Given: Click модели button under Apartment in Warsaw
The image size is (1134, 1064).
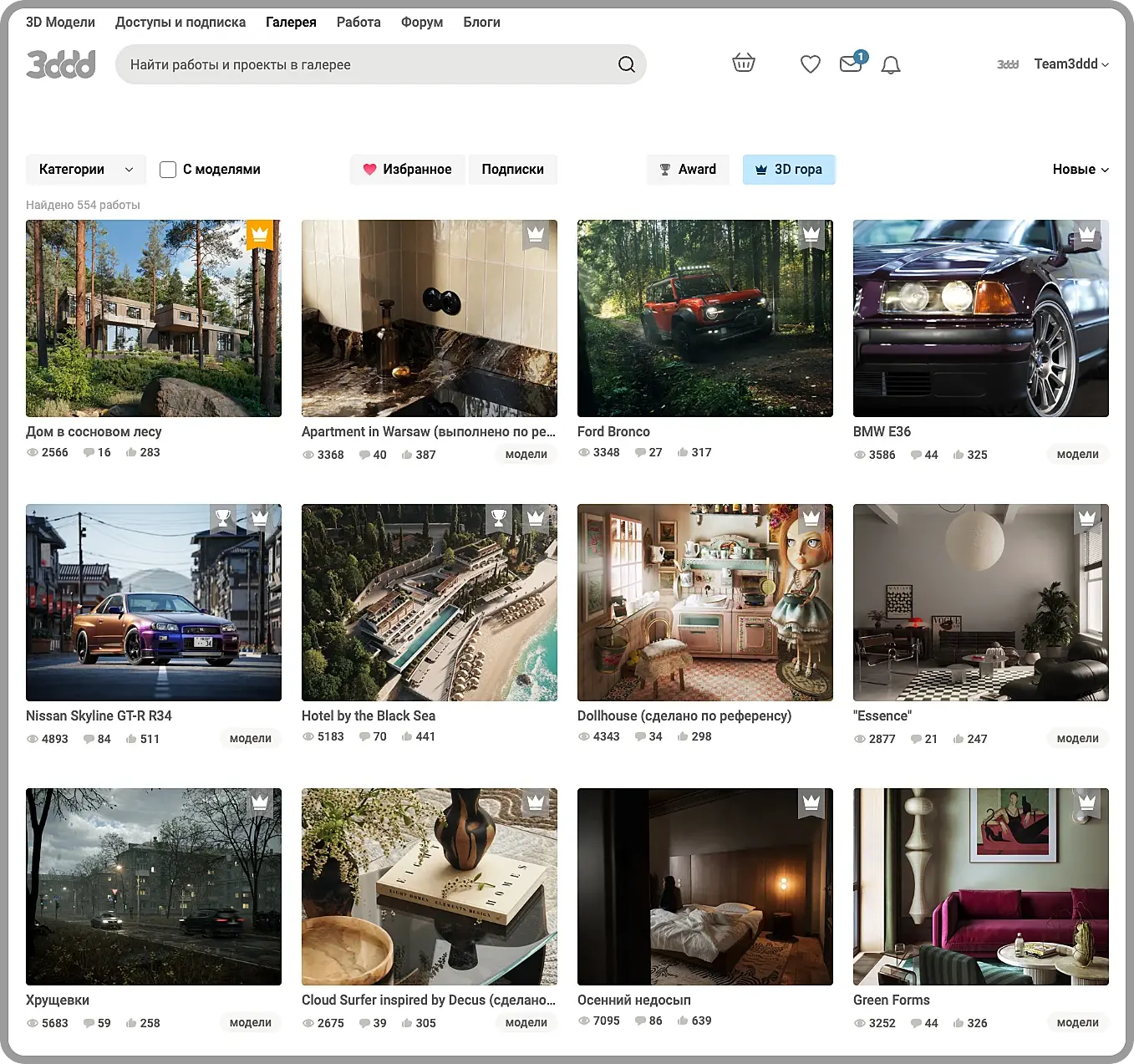Looking at the screenshot, I should 526,455.
